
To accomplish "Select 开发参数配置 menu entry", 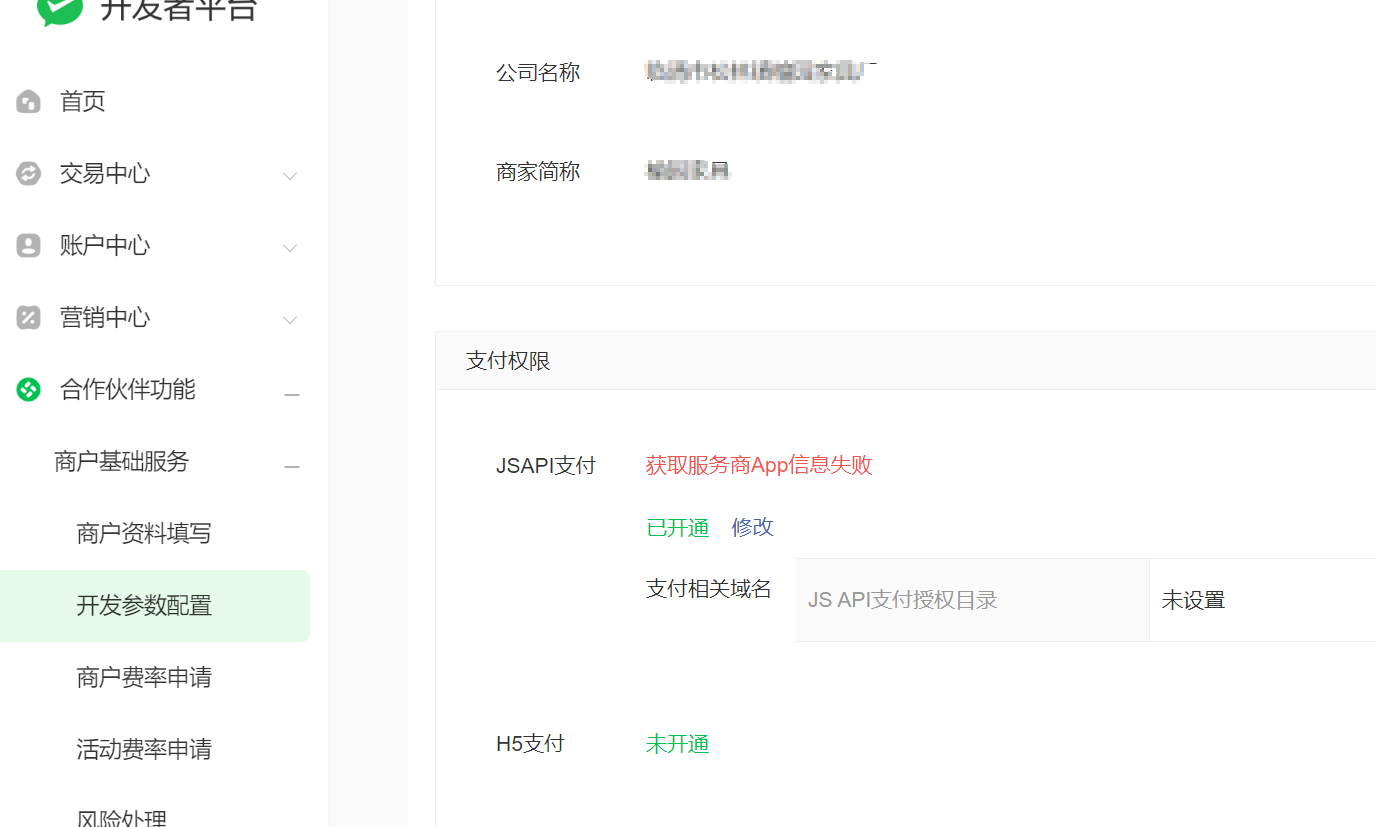I will (155, 605).
